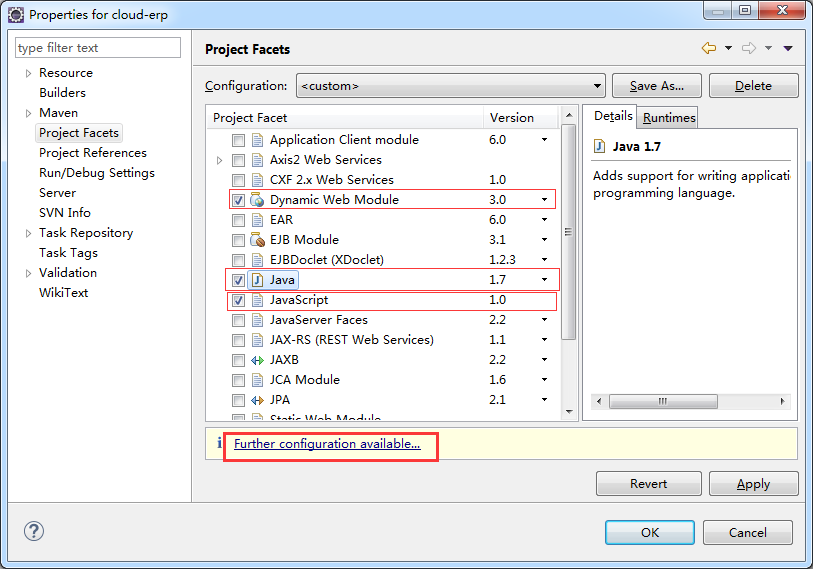Open the view menu dropdown arrow

coord(788,48)
